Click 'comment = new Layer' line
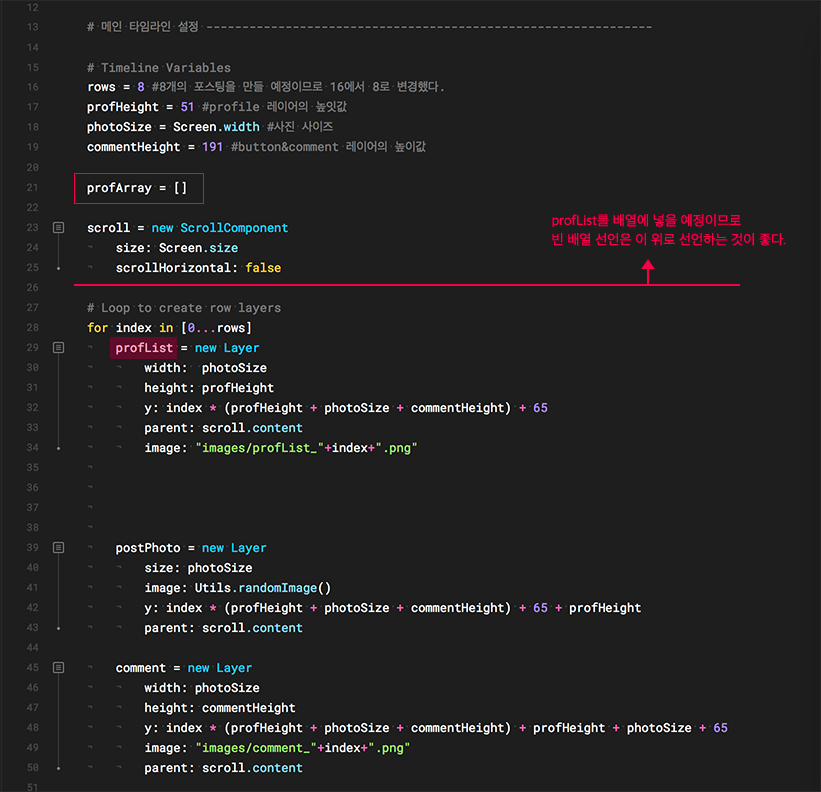Image resolution: width=821 pixels, height=792 pixels. (184, 668)
